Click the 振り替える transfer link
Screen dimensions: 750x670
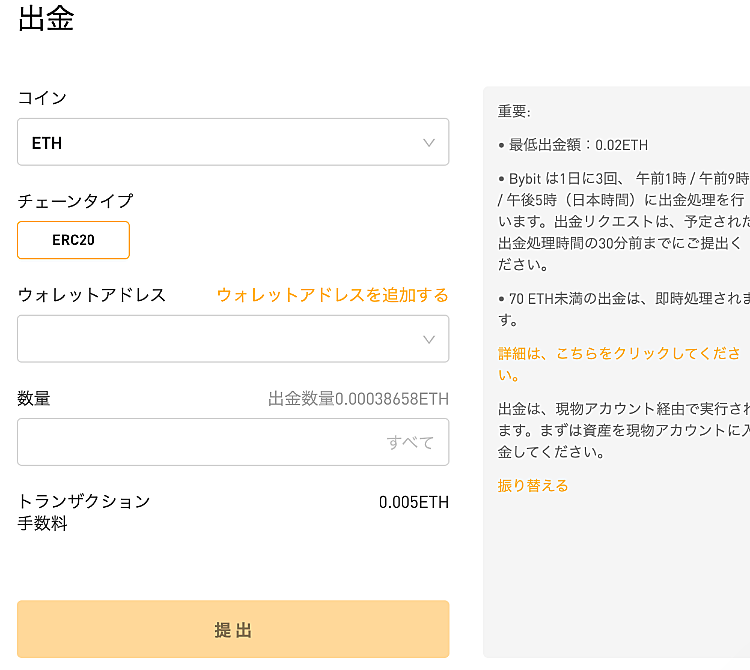click(x=533, y=486)
